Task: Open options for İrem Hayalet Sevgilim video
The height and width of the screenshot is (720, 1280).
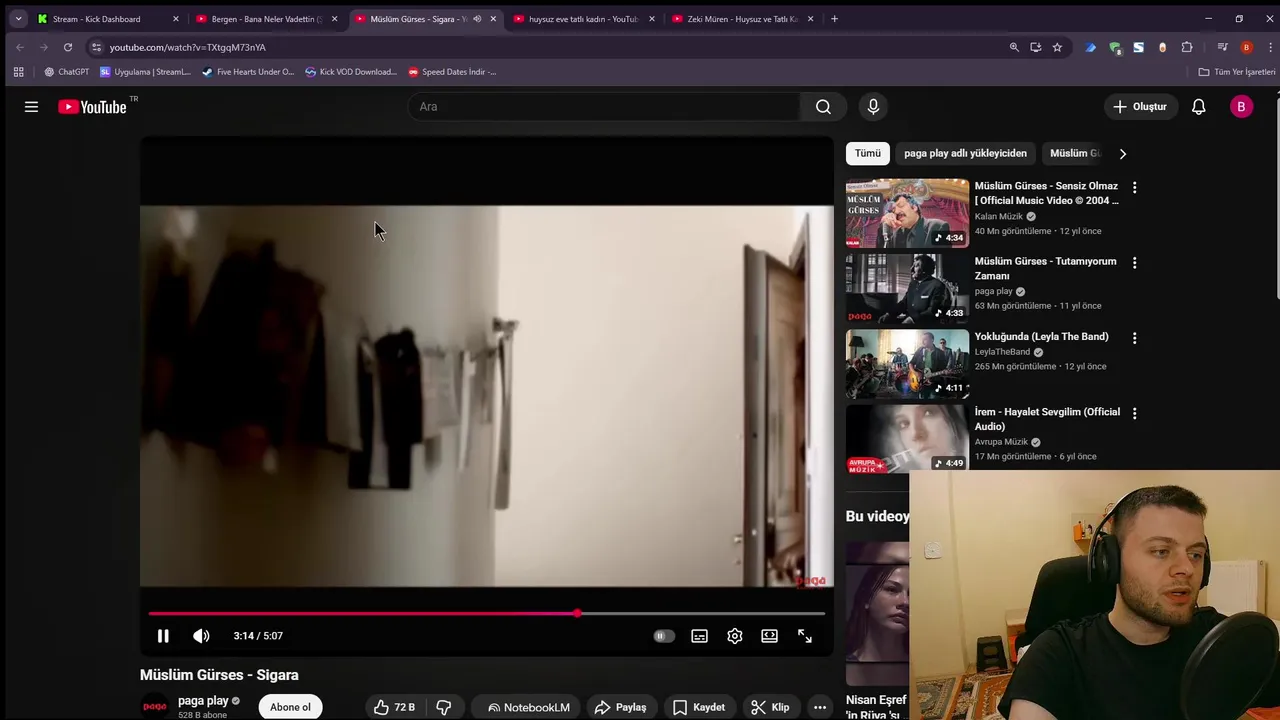Action: pyautogui.click(x=1134, y=413)
